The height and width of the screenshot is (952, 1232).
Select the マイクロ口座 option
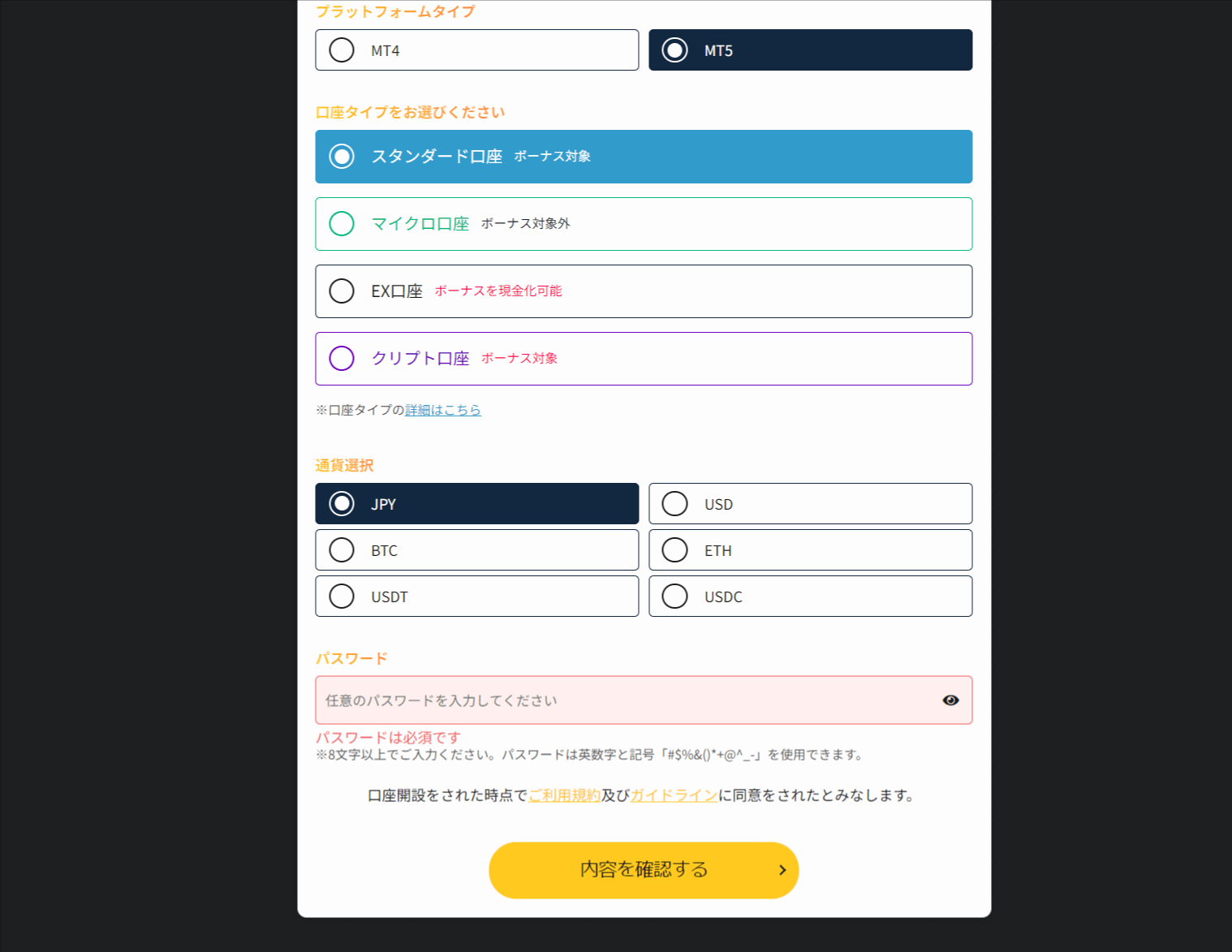(644, 223)
